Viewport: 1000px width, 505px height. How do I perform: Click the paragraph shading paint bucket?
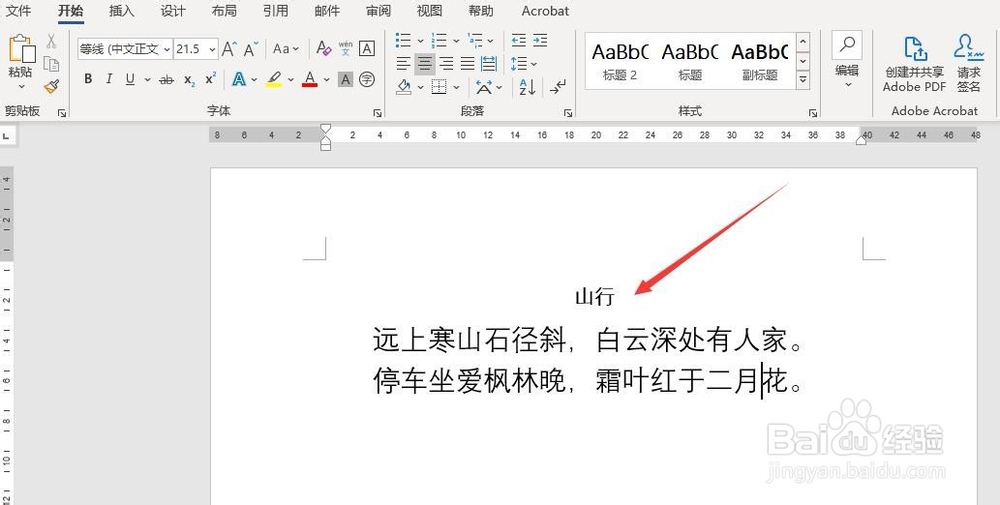tap(403, 87)
